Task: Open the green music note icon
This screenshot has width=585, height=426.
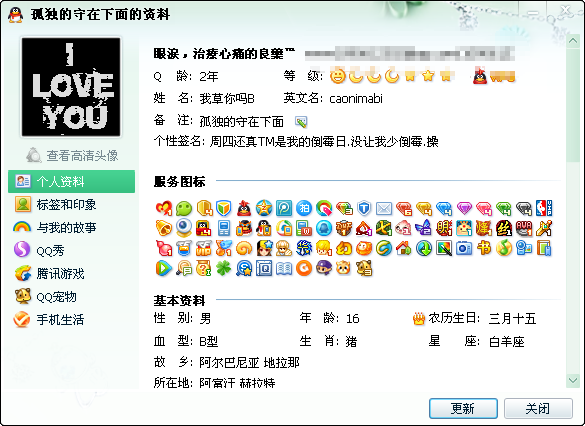Action: (504, 248)
